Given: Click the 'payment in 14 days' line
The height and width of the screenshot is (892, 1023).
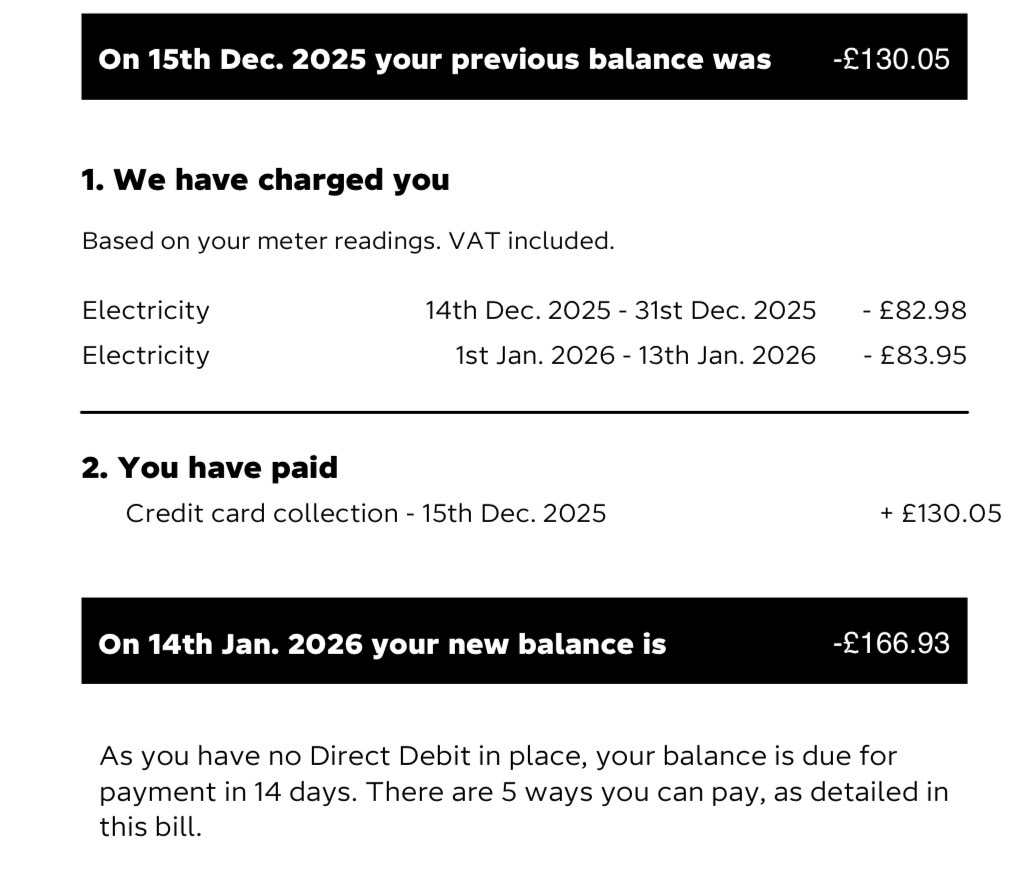Looking at the screenshot, I should point(230,792).
